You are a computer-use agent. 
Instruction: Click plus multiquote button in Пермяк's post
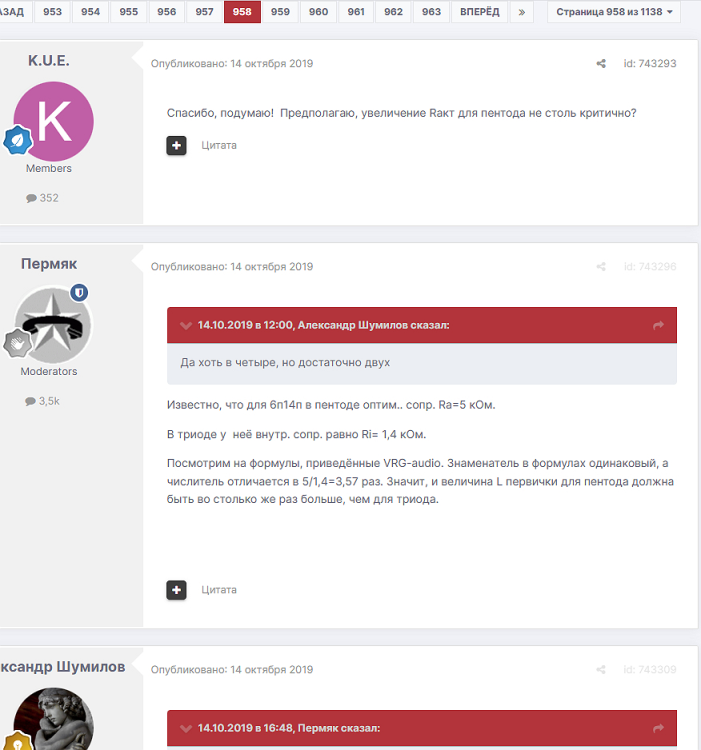click(176, 590)
